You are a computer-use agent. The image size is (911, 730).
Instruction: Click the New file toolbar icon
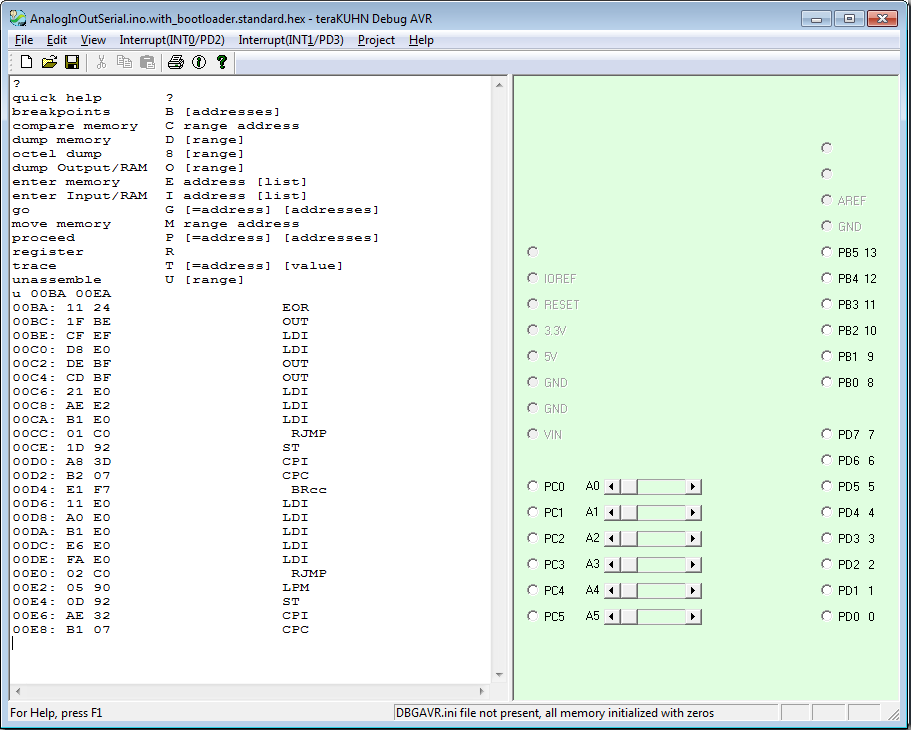(27, 63)
